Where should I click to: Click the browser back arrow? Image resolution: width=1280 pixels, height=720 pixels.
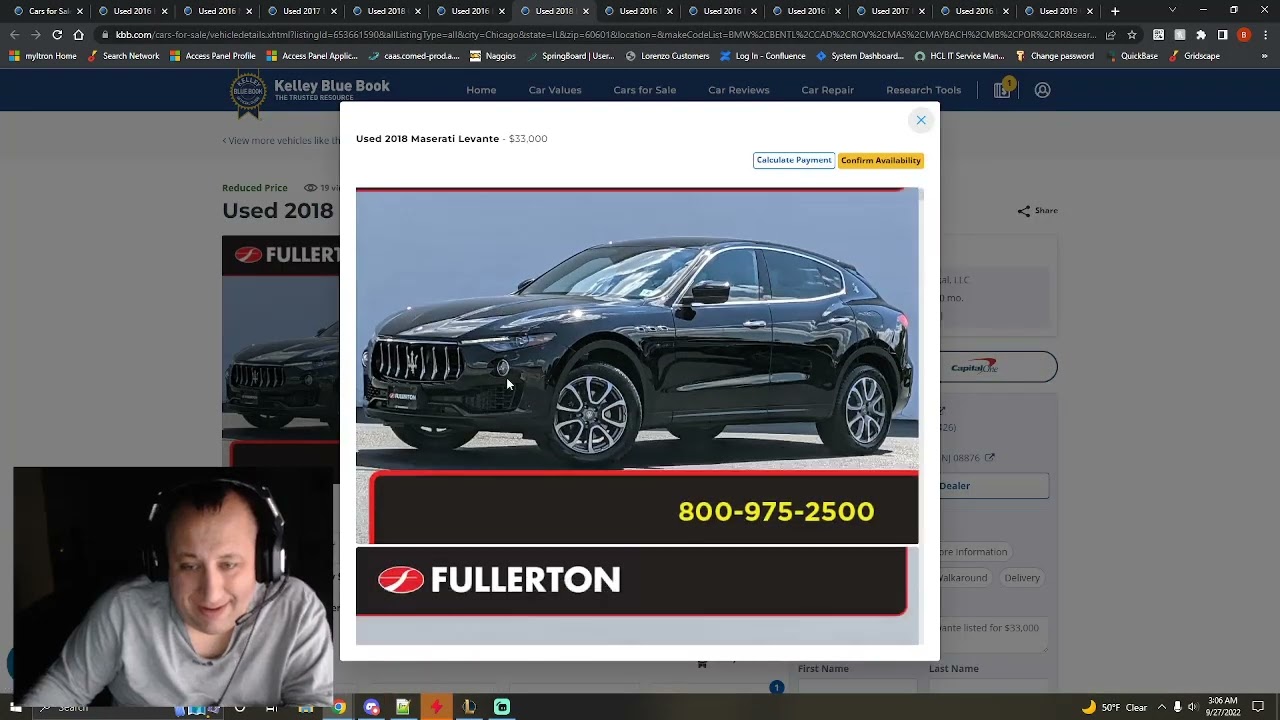pyautogui.click(x=14, y=34)
